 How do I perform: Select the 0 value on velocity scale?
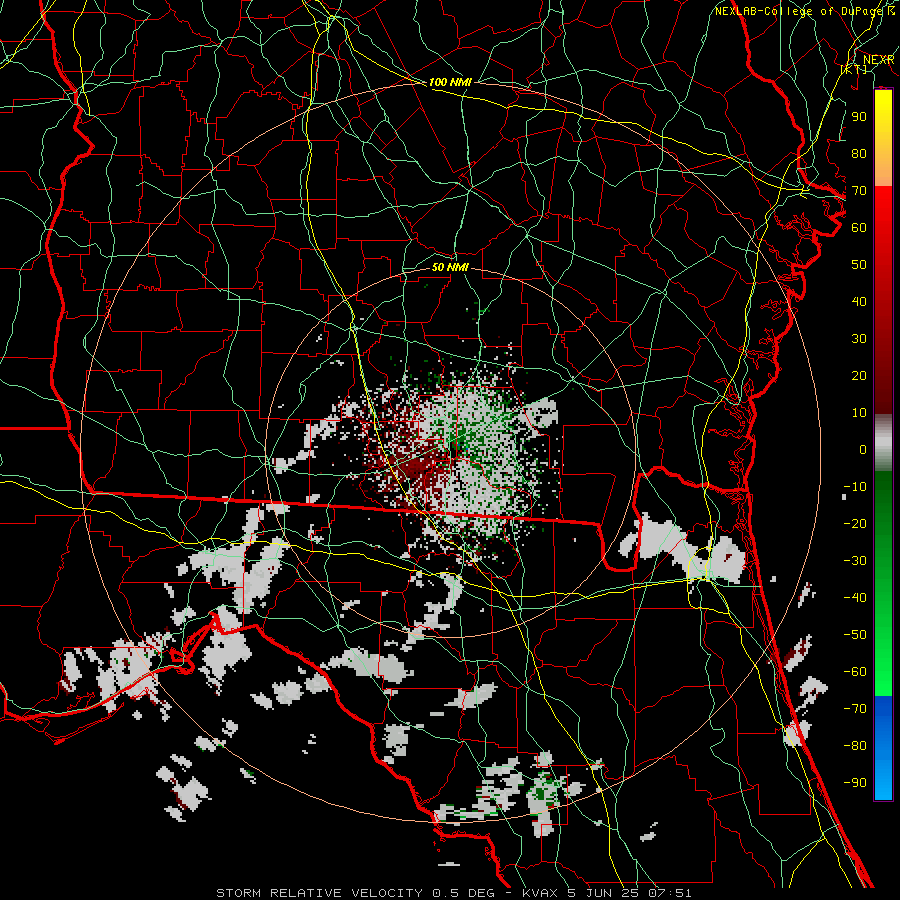[x=863, y=449]
